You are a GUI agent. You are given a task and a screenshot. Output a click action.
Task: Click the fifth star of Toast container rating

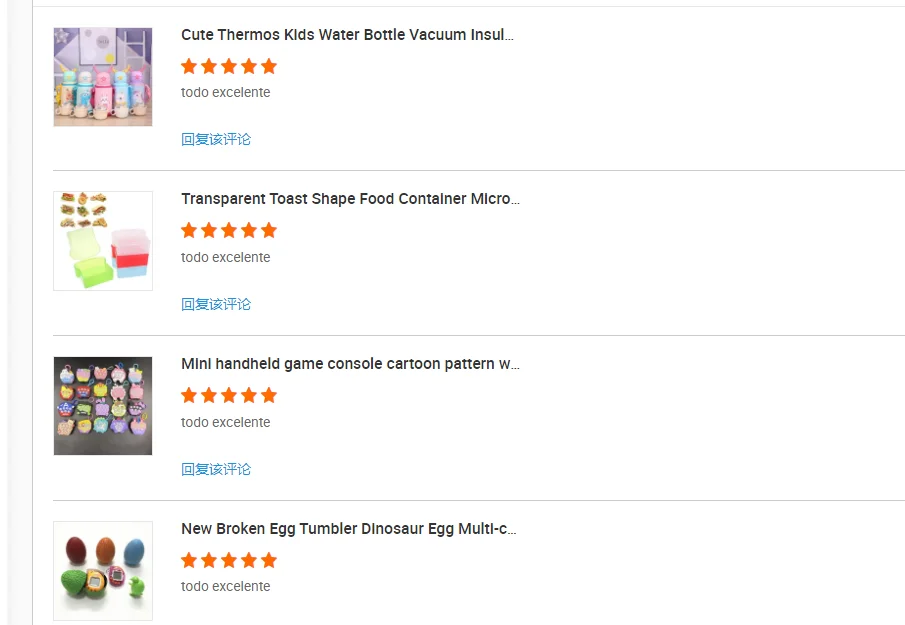coord(268,231)
